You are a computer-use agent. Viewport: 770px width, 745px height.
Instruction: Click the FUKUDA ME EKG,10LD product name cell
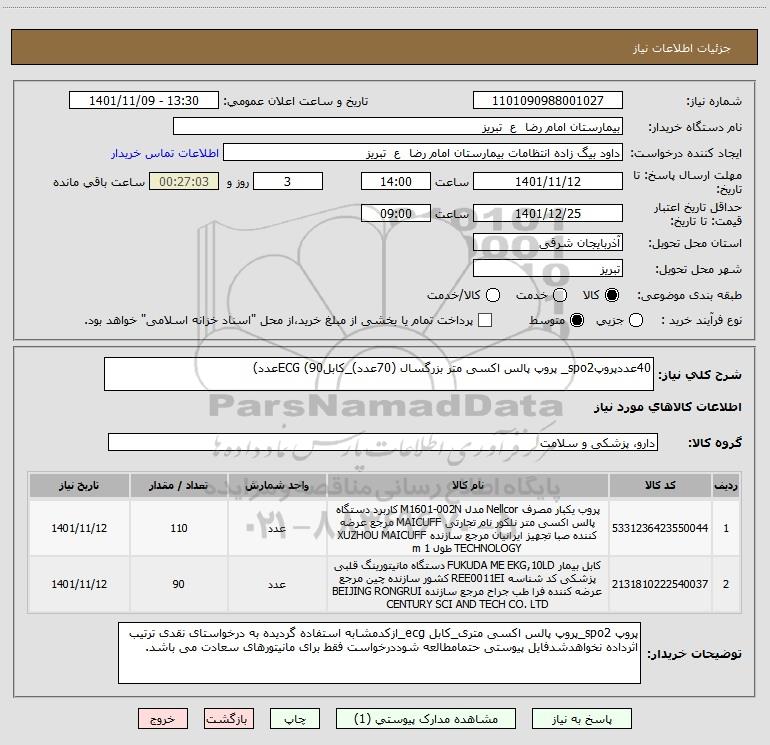click(468, 584)
